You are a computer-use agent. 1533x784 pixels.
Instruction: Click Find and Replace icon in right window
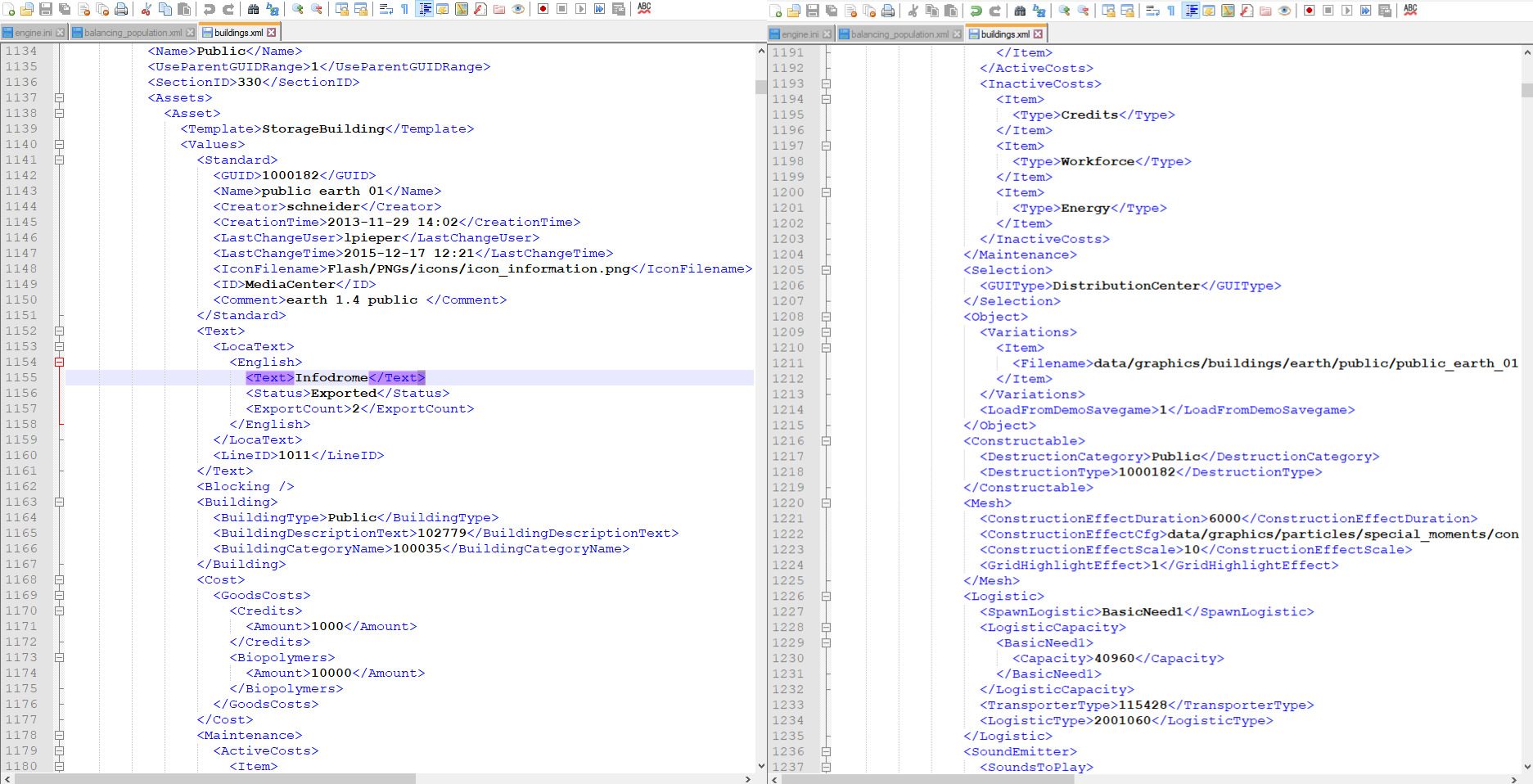[1039, 11]
